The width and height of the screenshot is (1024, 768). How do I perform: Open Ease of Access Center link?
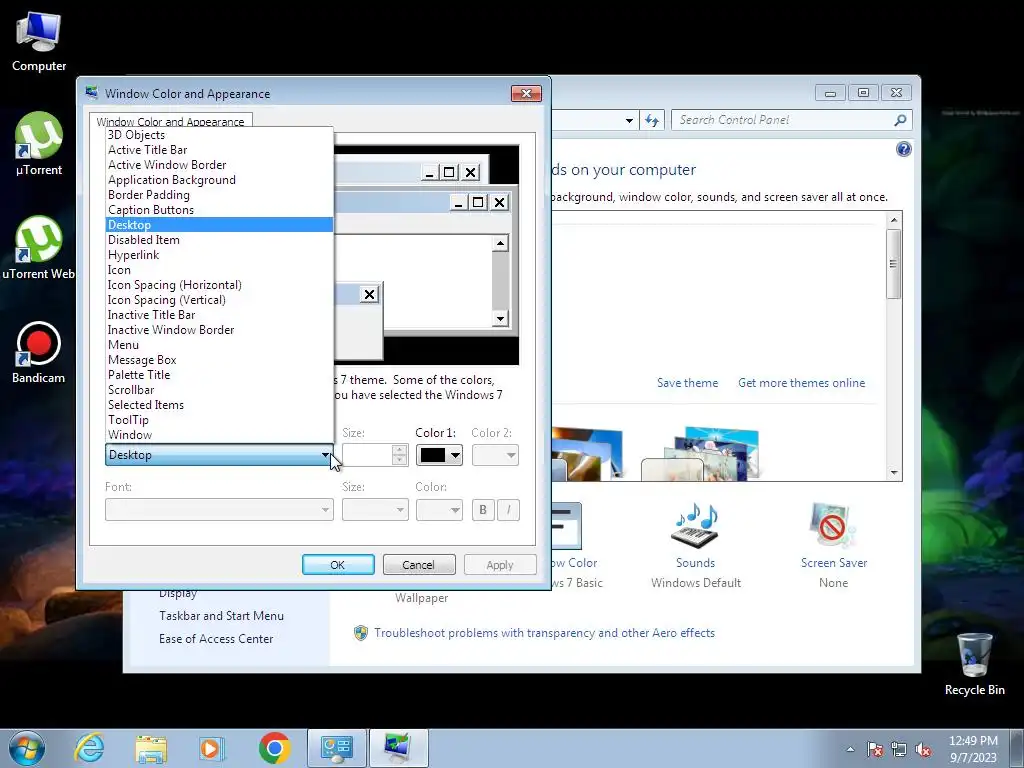coord(216,639)
